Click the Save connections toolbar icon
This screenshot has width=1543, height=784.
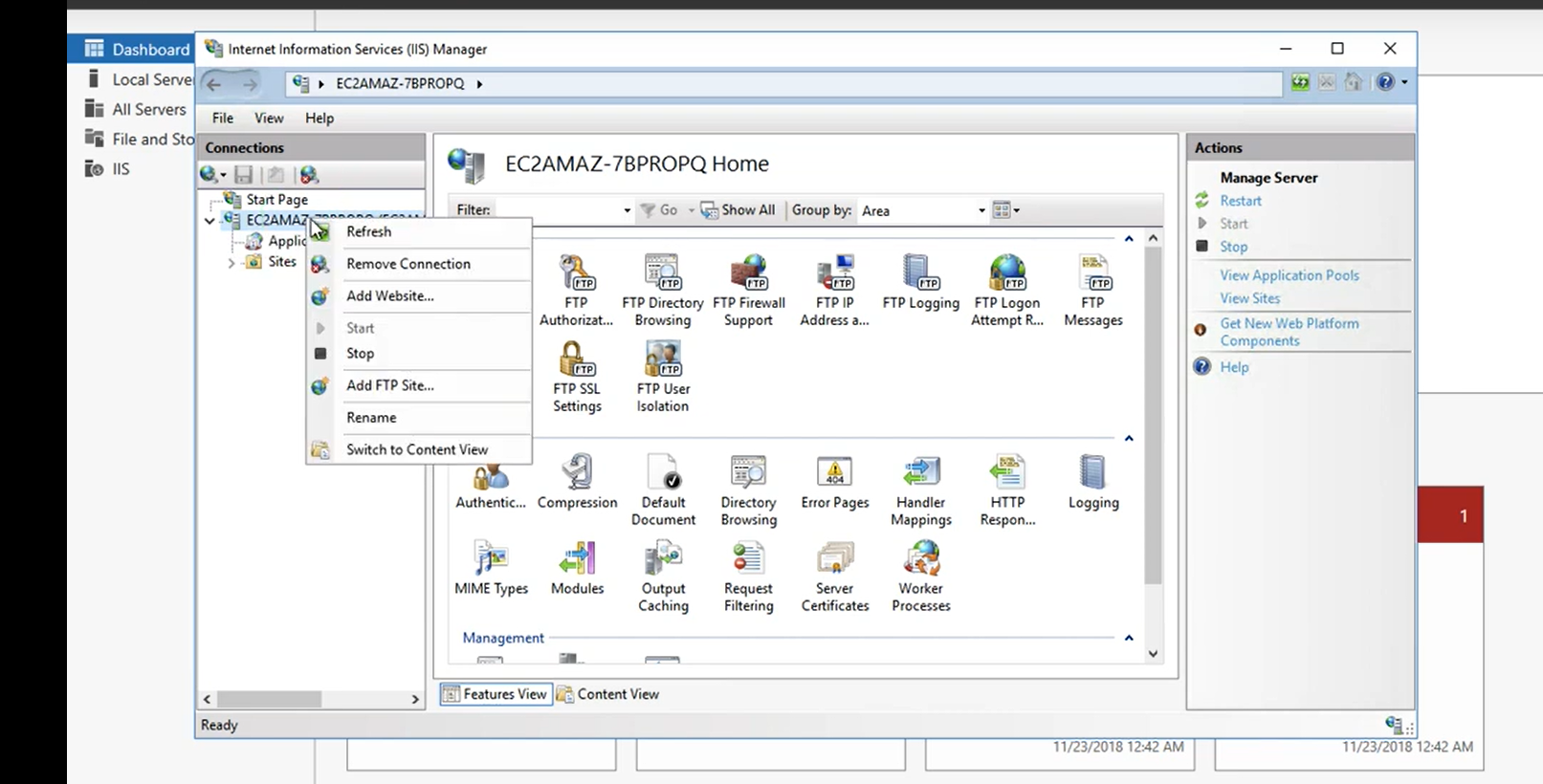coord(244,174)
